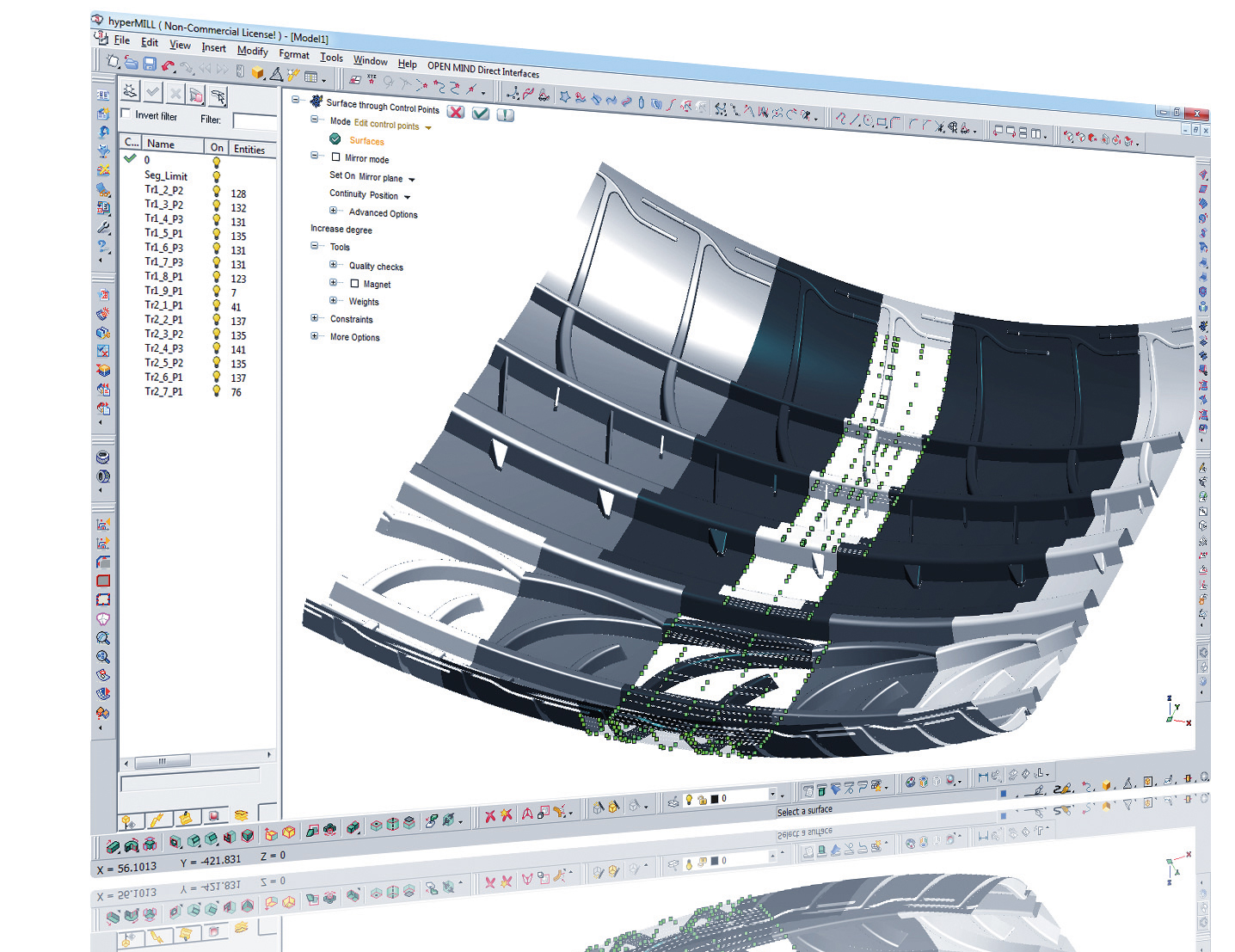
Task: Toggle visibility bulb of layer Tr1_5_P1
Action: coord(217,234)
